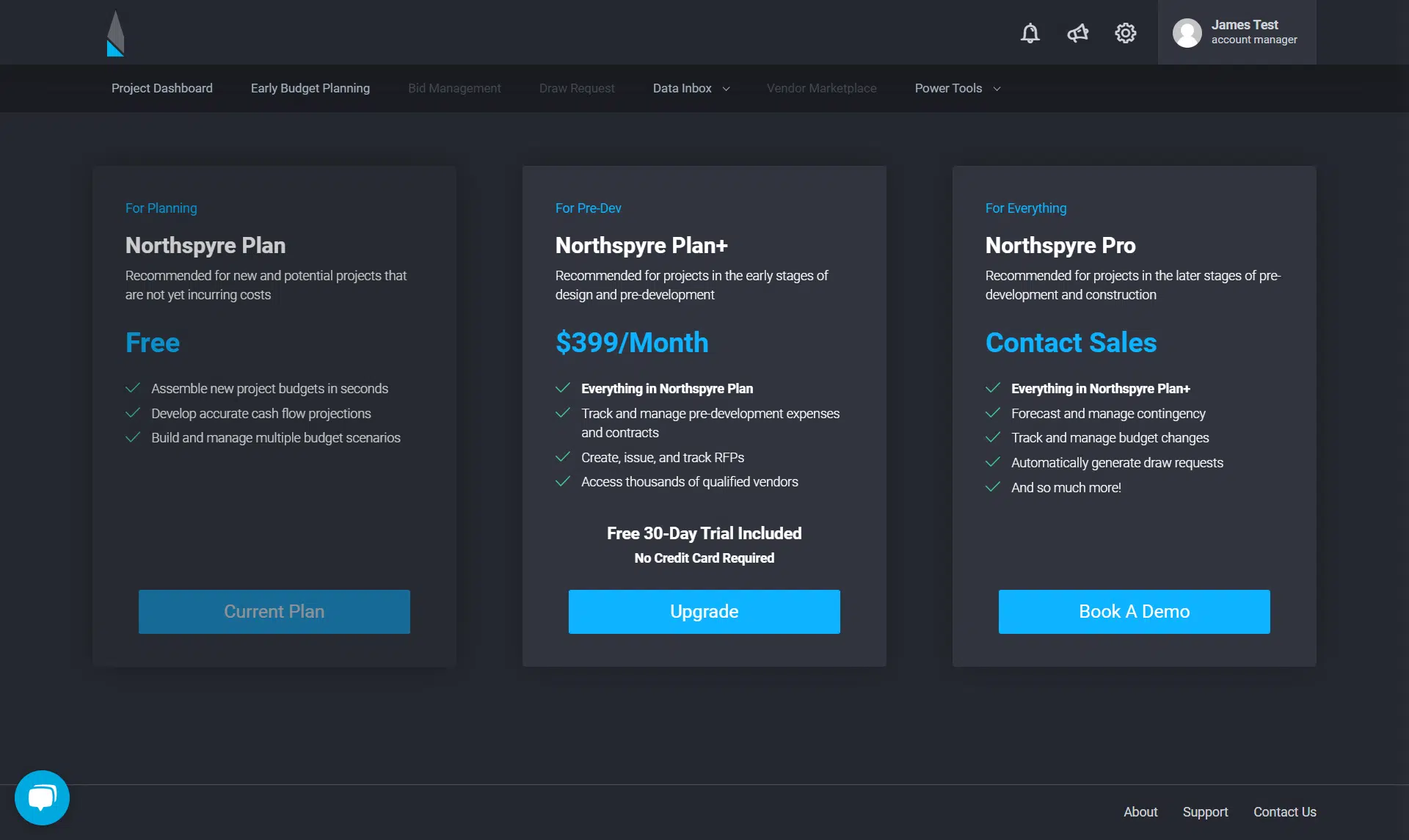Click the For Everything label
1409x840 pixels.
coord(1026,208)
